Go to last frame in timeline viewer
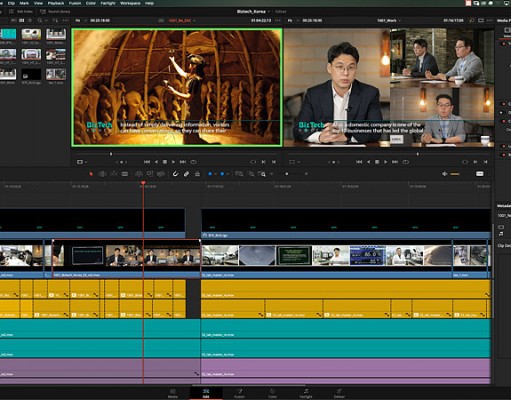Screen dimensions: 511x400 395,162
